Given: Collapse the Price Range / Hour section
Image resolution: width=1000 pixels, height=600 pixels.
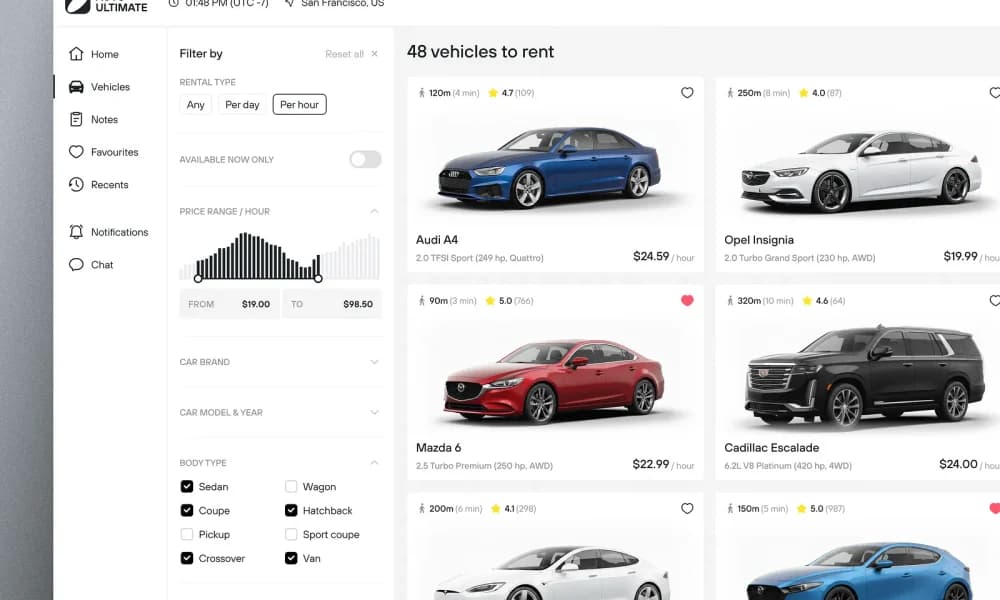Looking at the screenshot, I should pyautogui.click(x=374, y=211).
